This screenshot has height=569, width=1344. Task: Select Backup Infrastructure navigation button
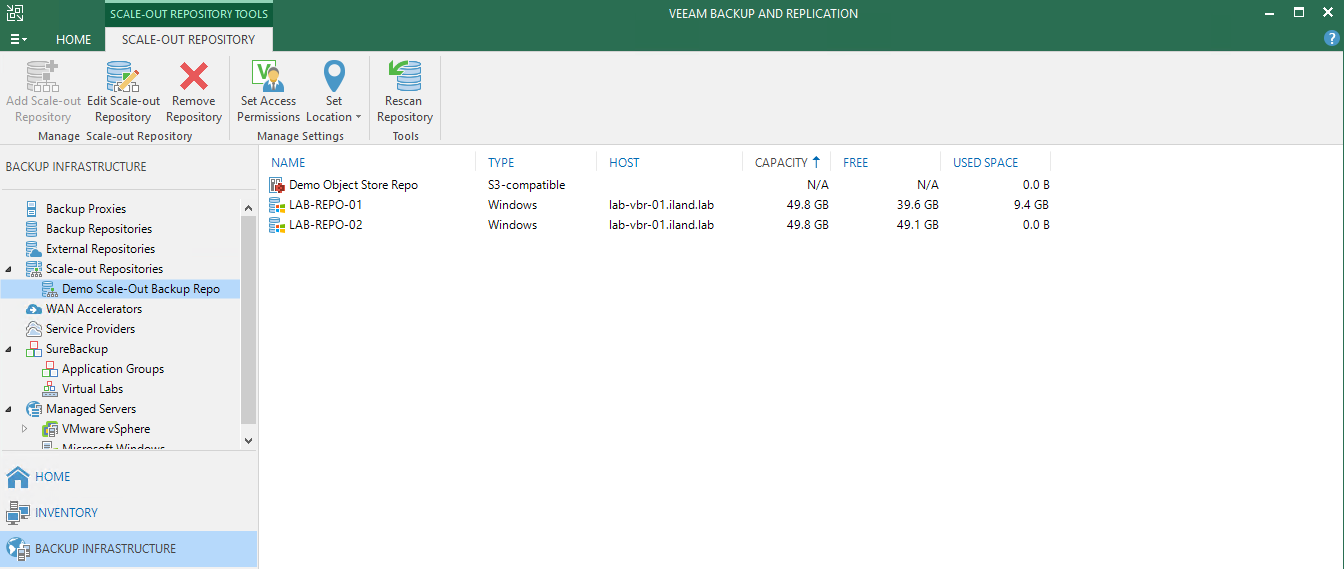(x=105, y=549)
